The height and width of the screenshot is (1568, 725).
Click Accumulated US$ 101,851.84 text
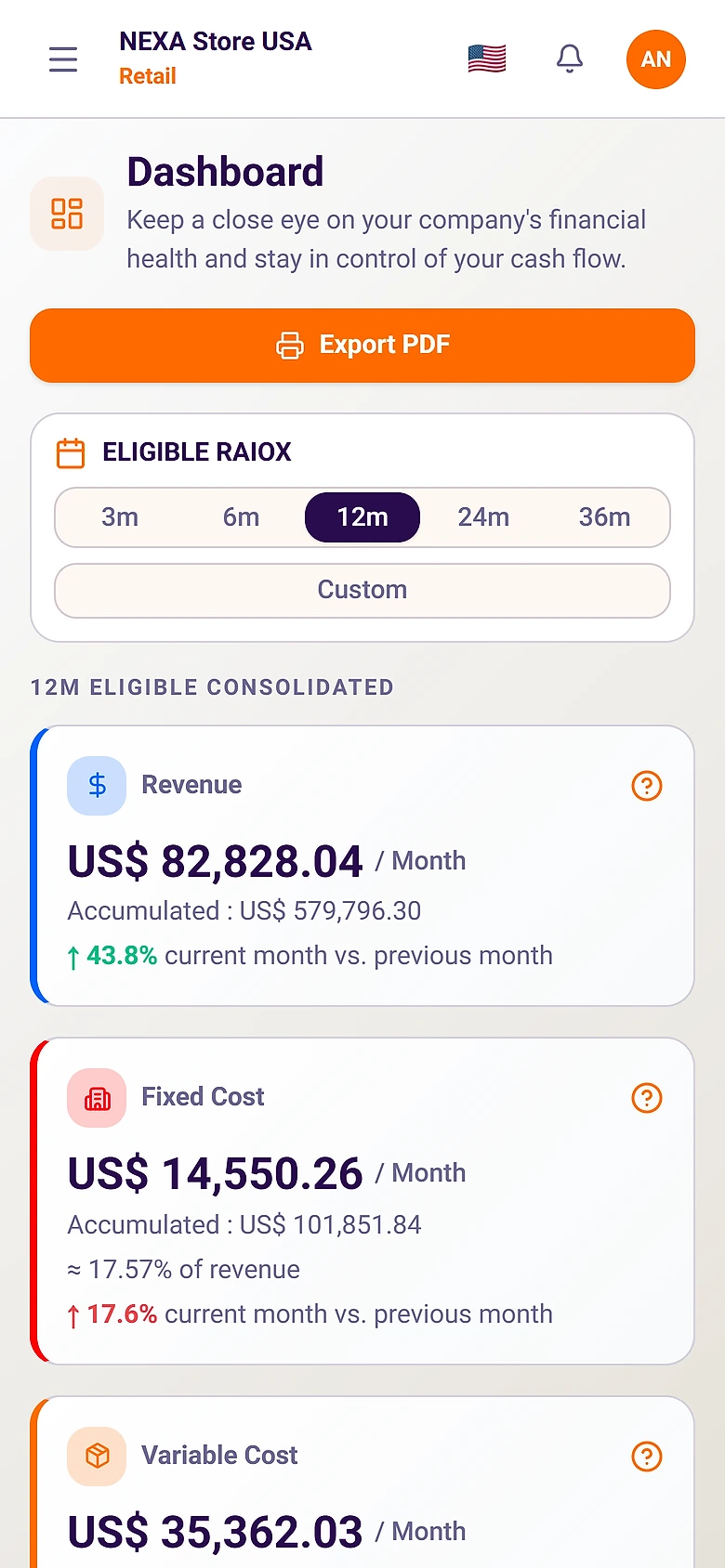click(244, 1225)
